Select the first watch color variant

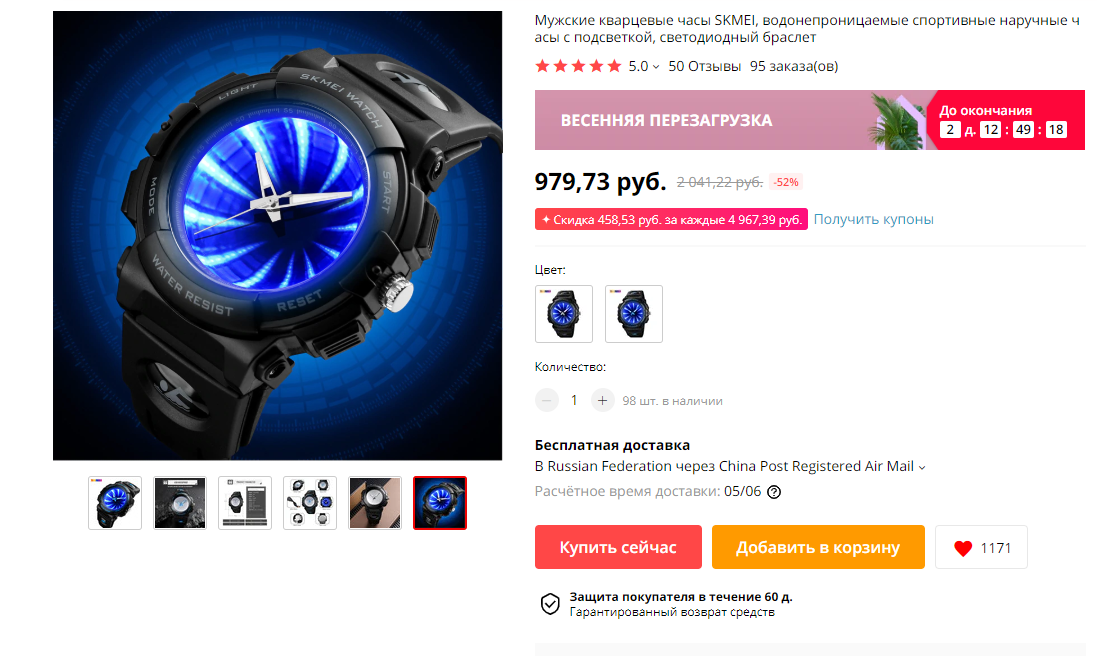coord(564,314)
